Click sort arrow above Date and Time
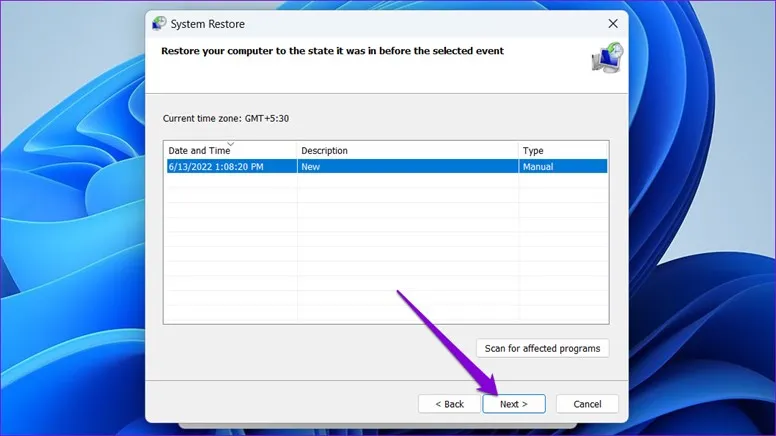776x436 pixels. point(232,144)
